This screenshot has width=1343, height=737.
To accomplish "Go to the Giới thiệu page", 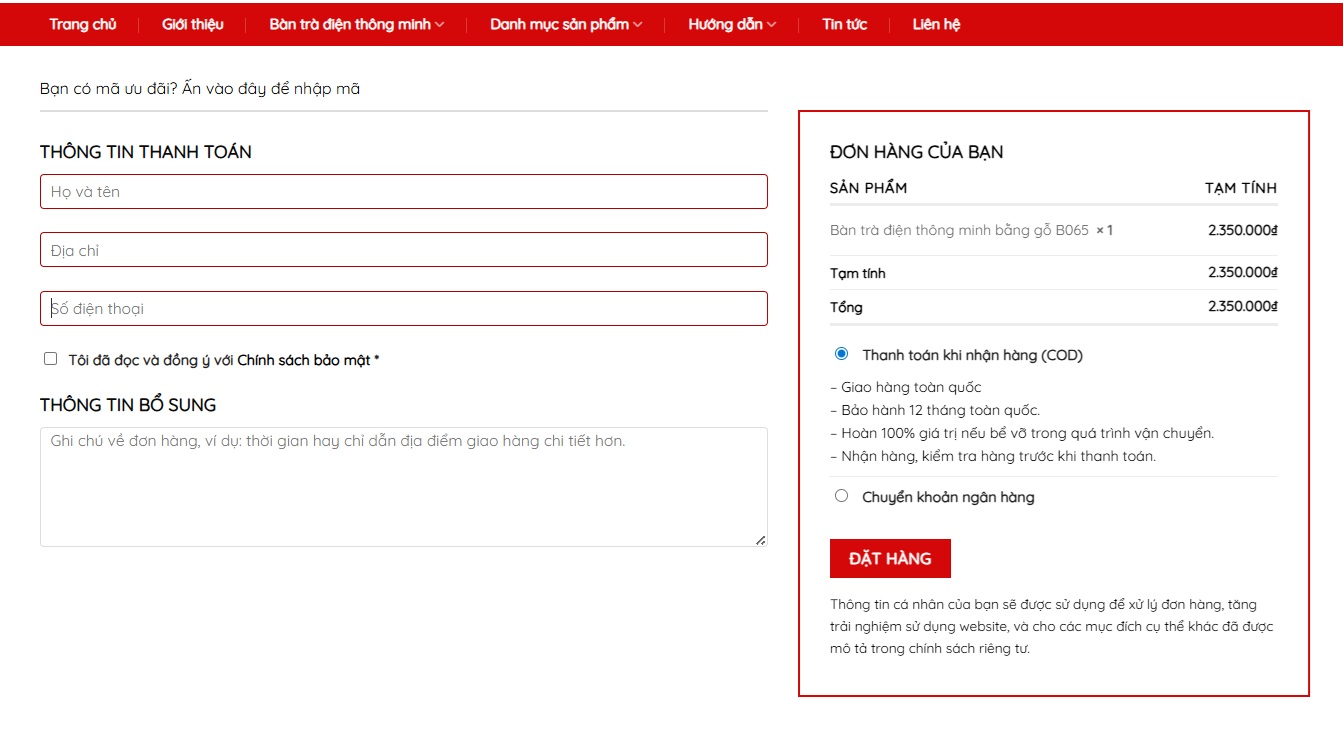I will point(193,24).
